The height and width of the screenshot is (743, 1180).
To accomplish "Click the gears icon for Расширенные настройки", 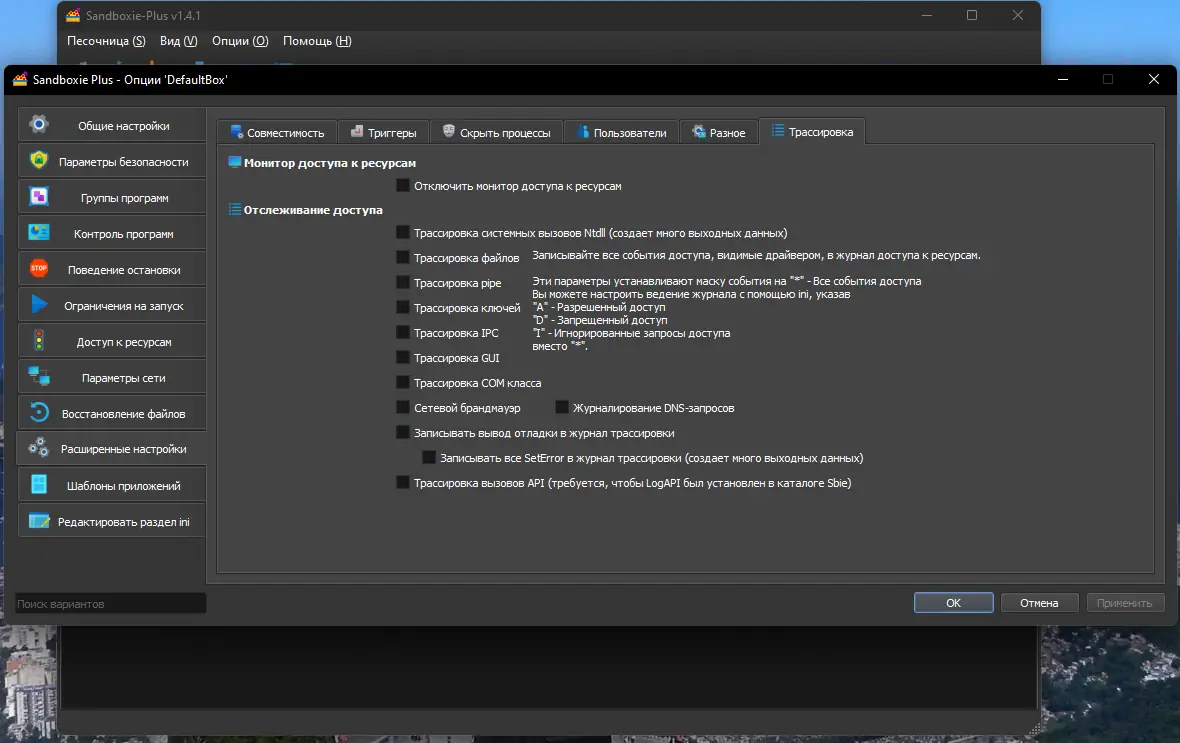I will (38, 447).
